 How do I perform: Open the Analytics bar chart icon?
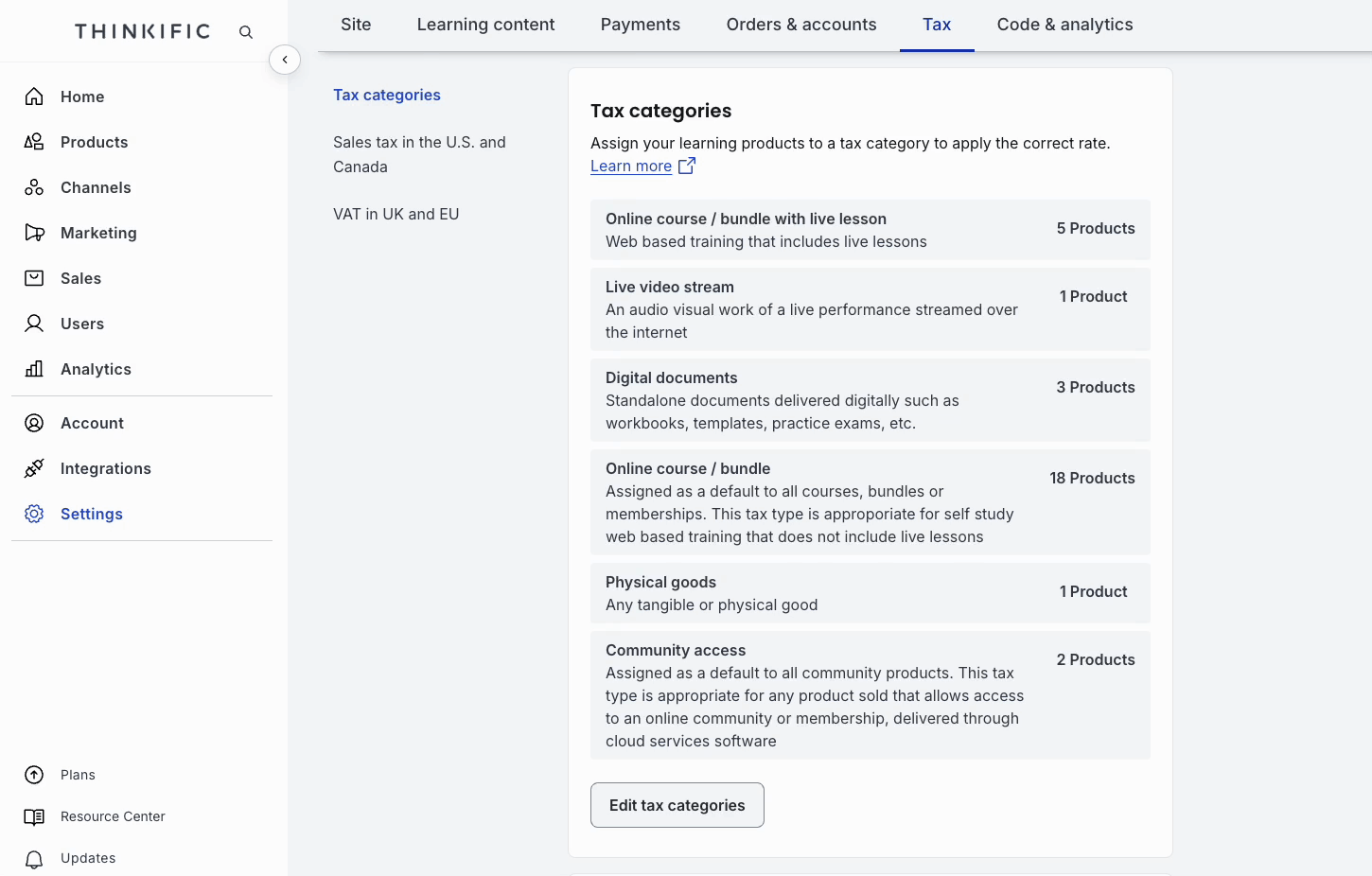tap(34, 368)
